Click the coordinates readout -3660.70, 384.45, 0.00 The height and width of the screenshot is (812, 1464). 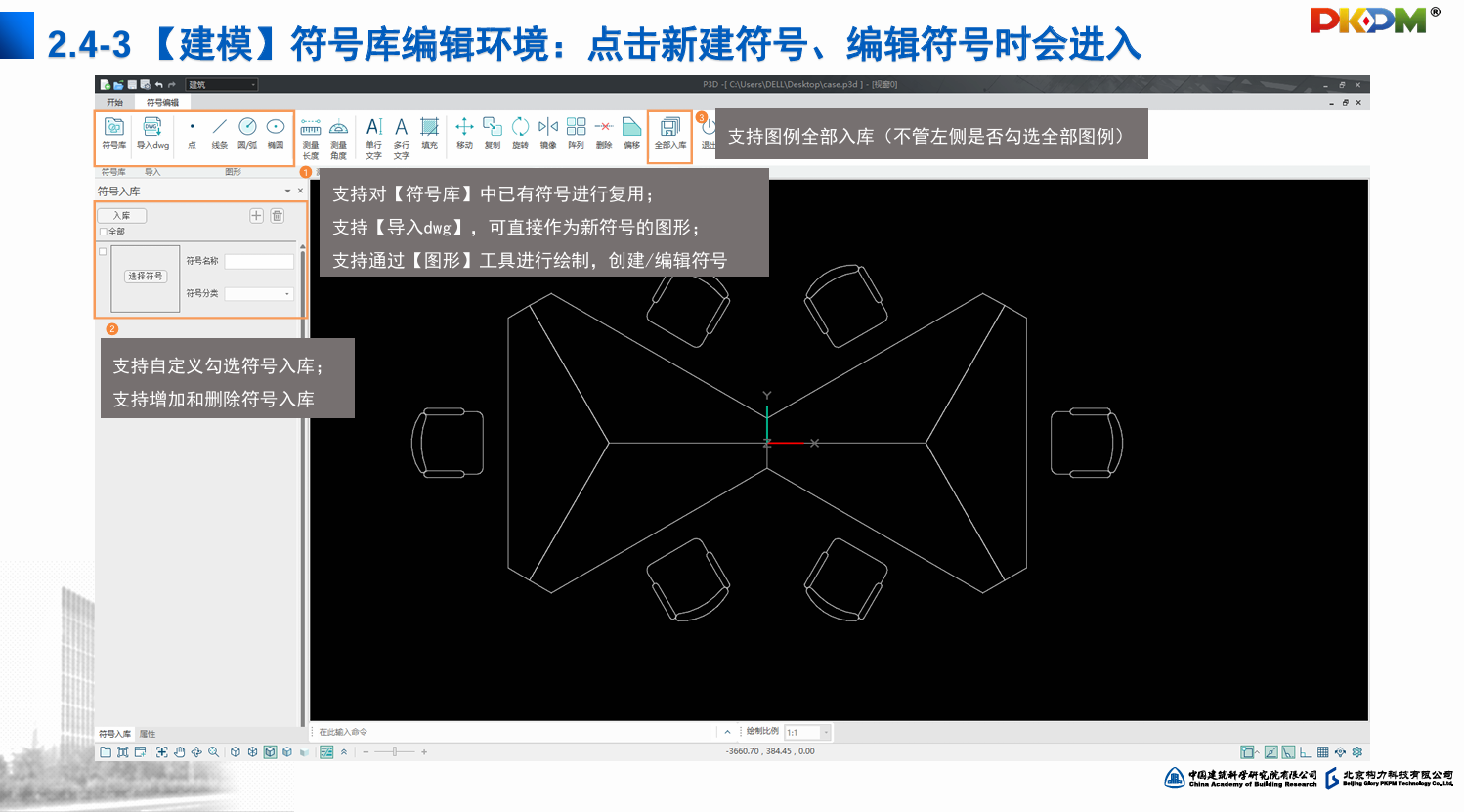(770, 751)
